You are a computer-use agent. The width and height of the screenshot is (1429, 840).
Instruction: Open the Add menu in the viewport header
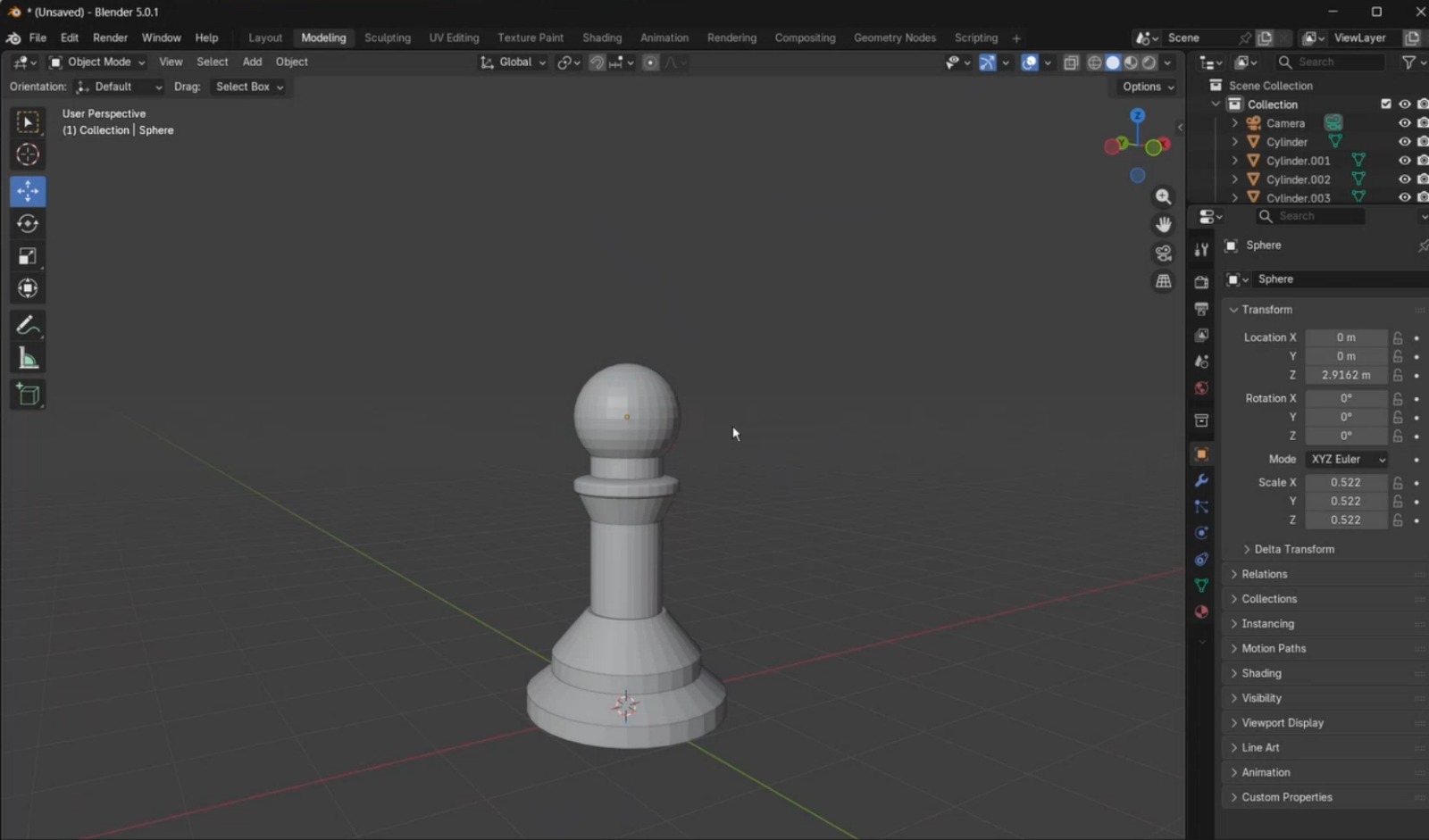click(252, 62)
